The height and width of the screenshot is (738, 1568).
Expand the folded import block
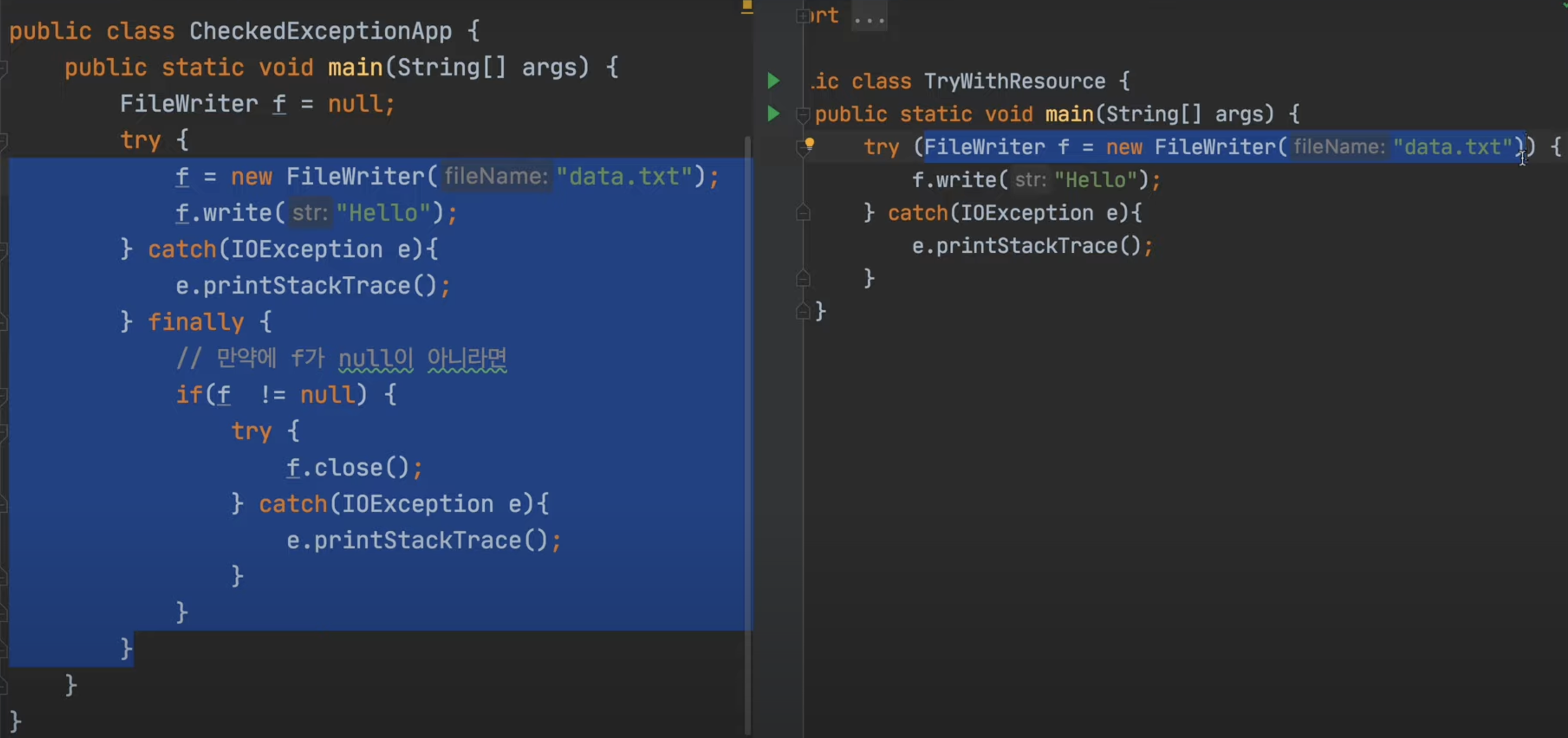[x=803, y=16]
